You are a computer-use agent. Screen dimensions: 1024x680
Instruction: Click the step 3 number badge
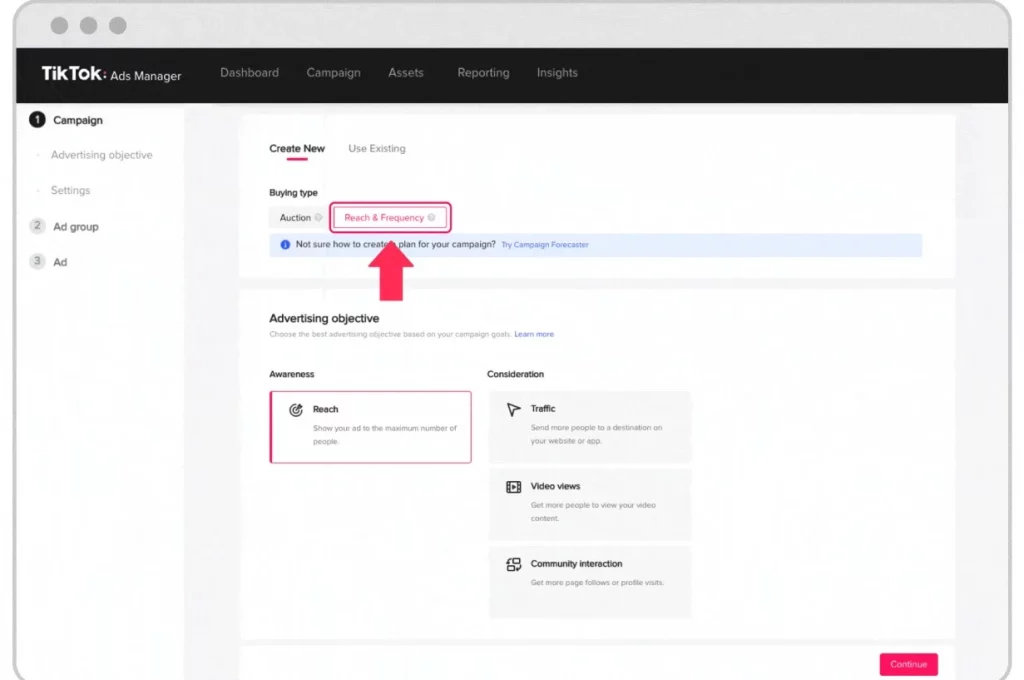click(37, 261)
